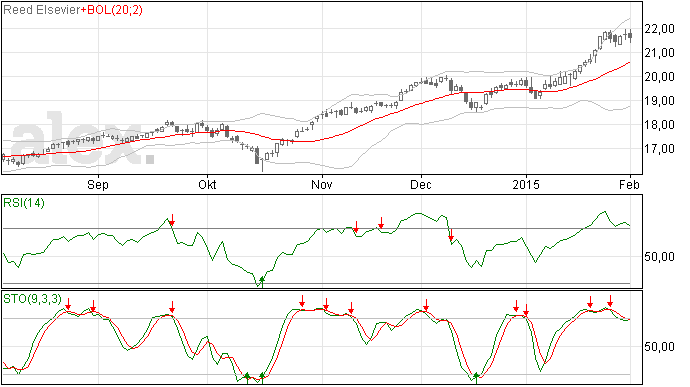Viewport: 690px width, 387px height.
Task: Click the STO(9,3,3) panel label
Action: click(x=33, y=299)
